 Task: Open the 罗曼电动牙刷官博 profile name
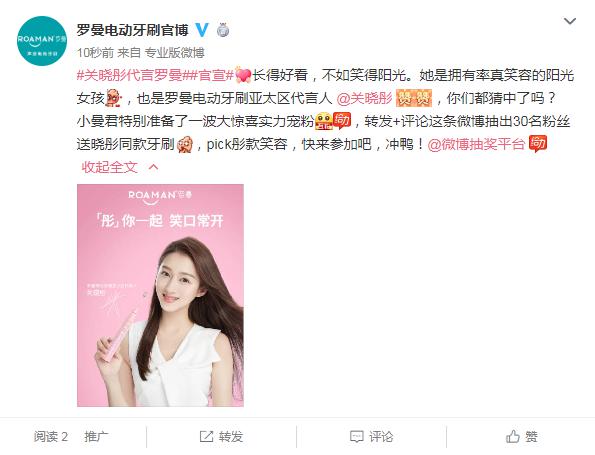point(132,30)
